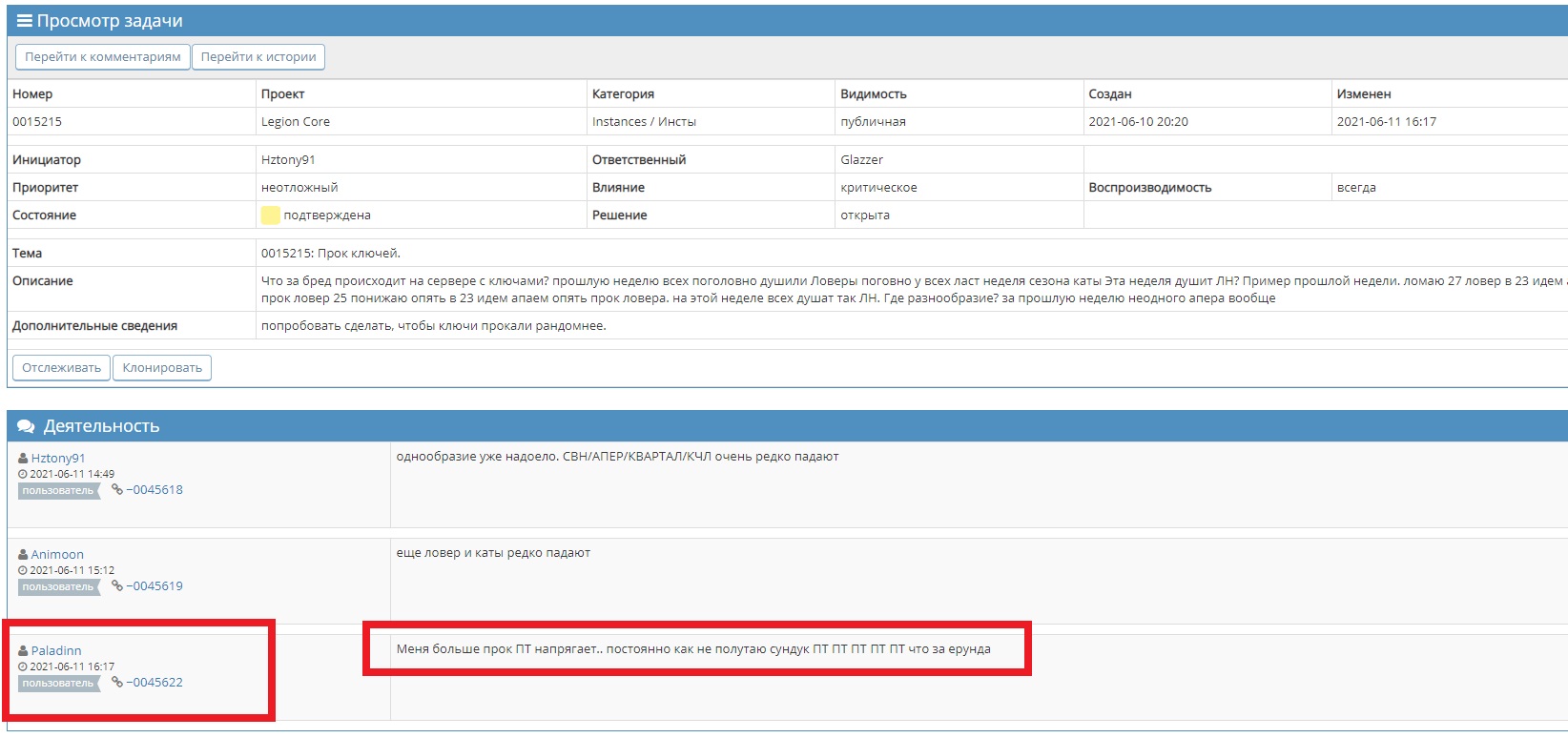Open the note link ~0045619
The image size is (1568, 738).
pyautogui.click(x=155, y=586)
